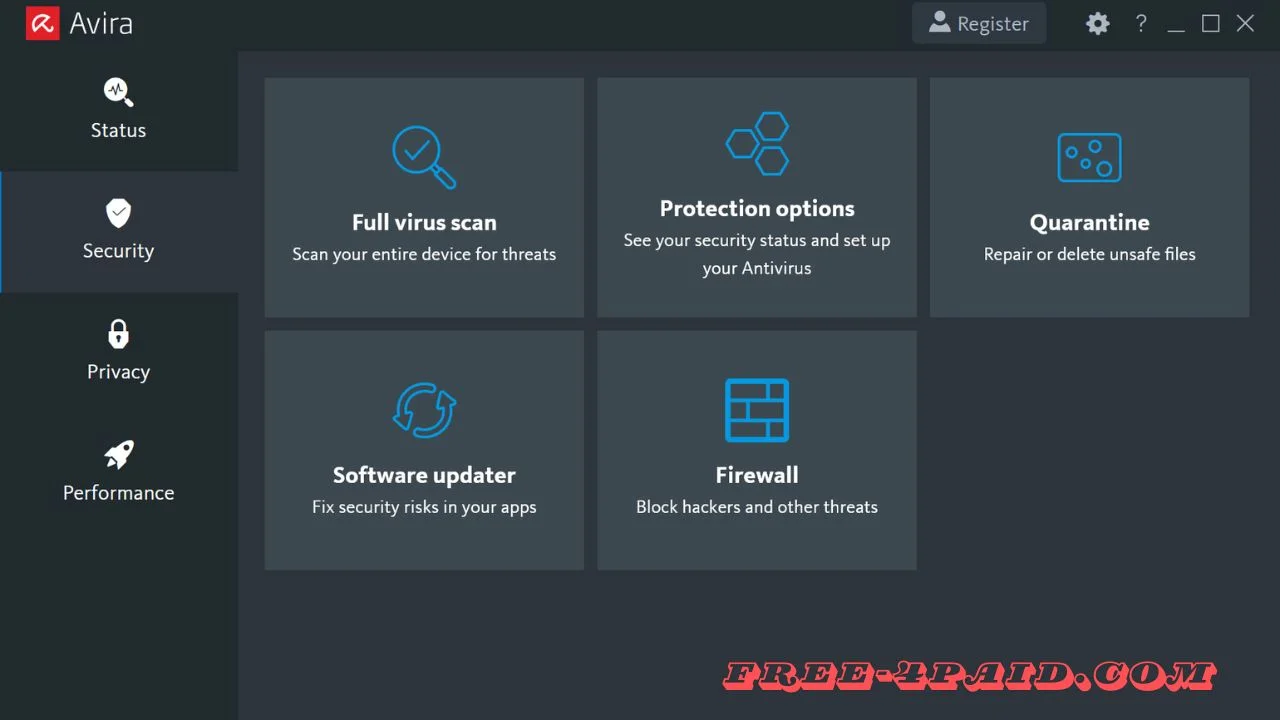The width and height of the screenshot is (1280, 720).
Task: Click the Firewall brick wall icon
Action: click(757, 410)
